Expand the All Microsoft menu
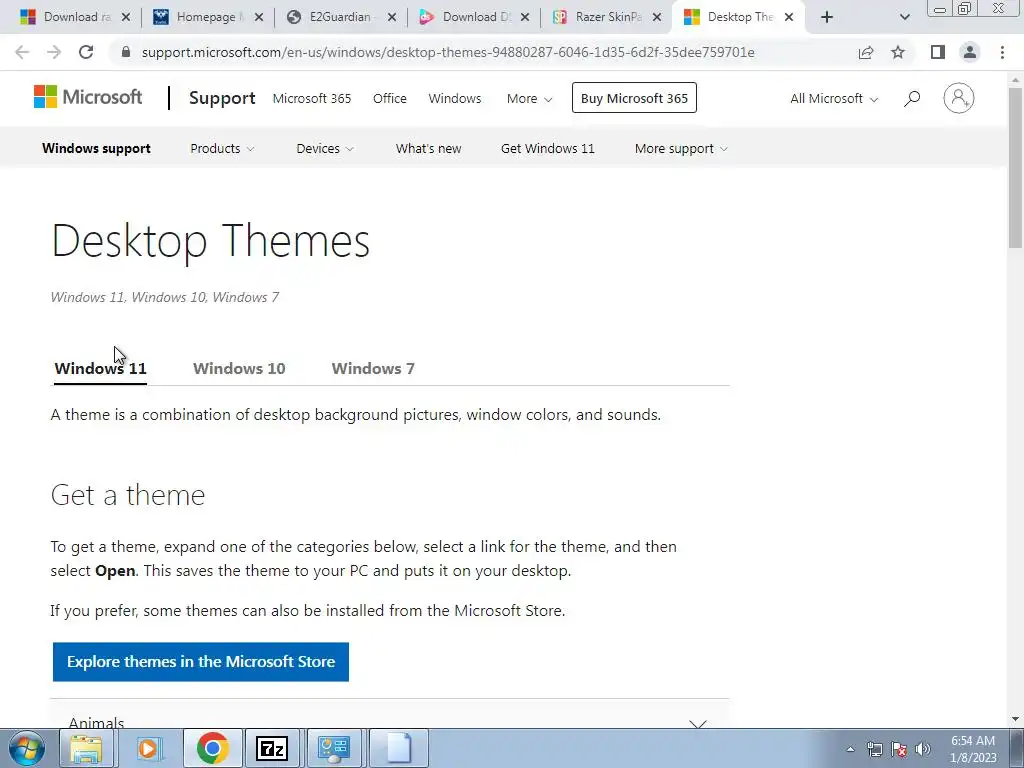This screenshot has width=1024, height=768. coord(834,99)
